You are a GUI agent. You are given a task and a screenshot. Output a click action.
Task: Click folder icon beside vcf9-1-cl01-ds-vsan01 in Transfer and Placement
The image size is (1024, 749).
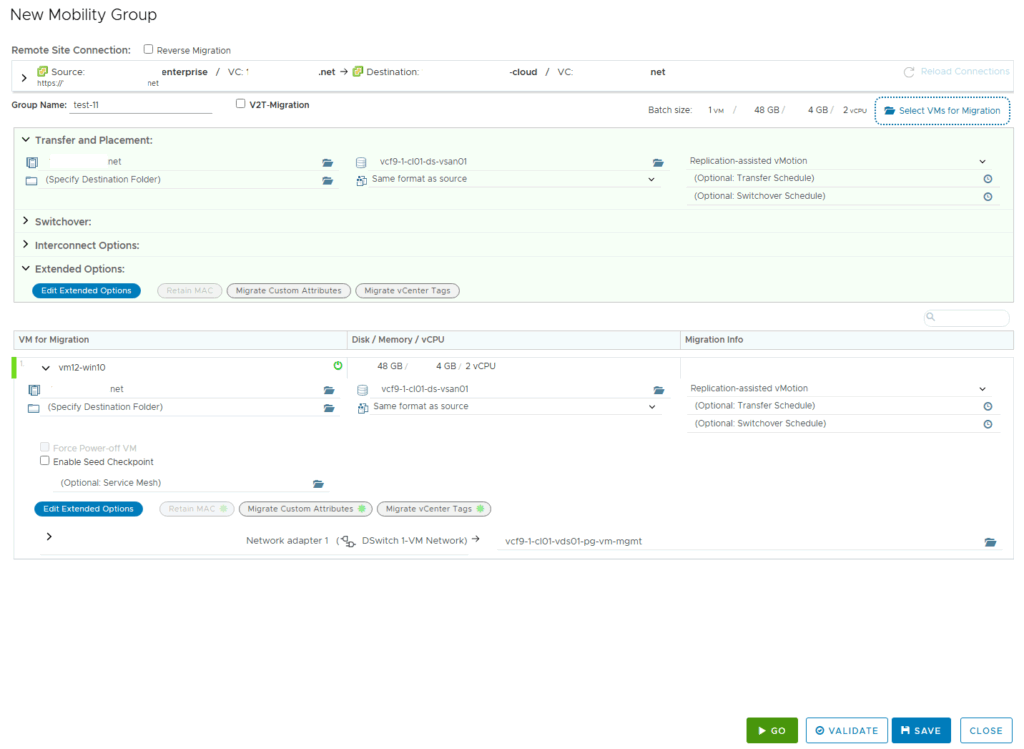tap(658, 162)
